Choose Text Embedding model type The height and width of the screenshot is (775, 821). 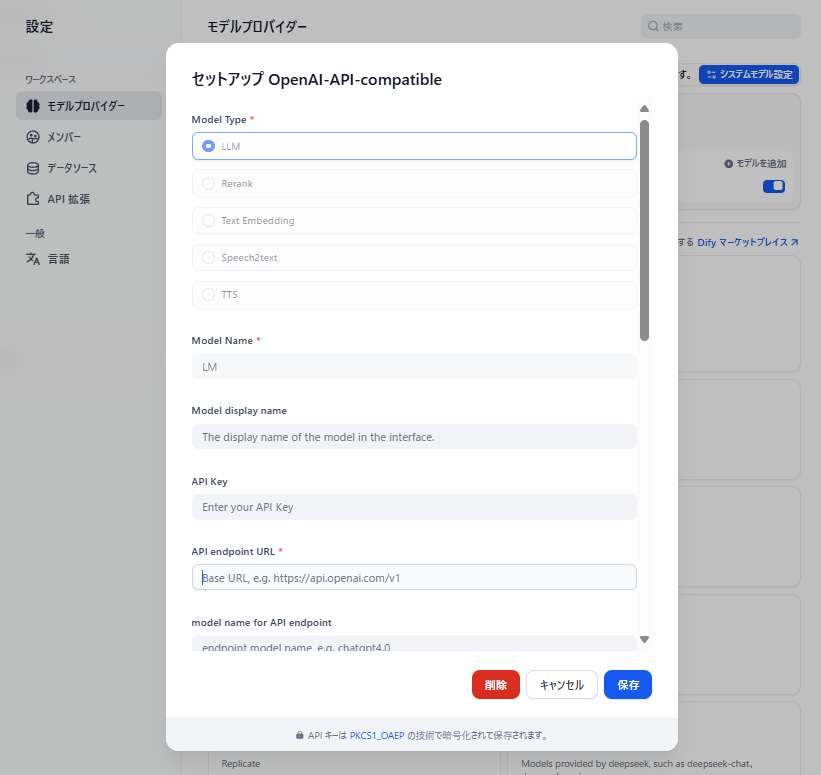click(208, 221)
